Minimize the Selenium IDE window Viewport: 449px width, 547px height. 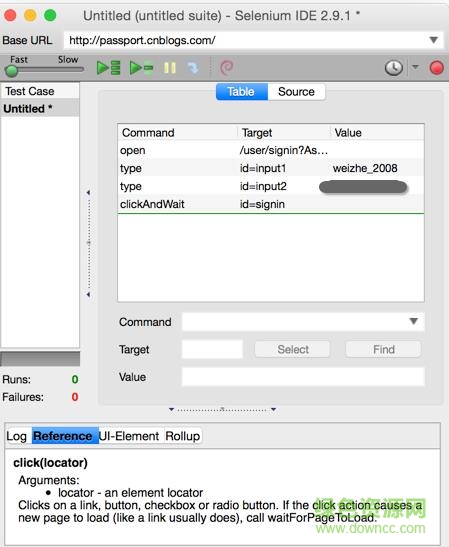click(30, 15)
